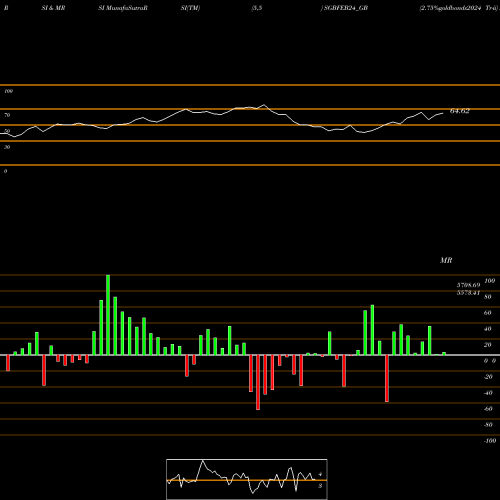The height and width of the screenshot is (500, 500).
Task: Click the 'SI MunafaSutraR' header text
Action: (x=123, y=8)
